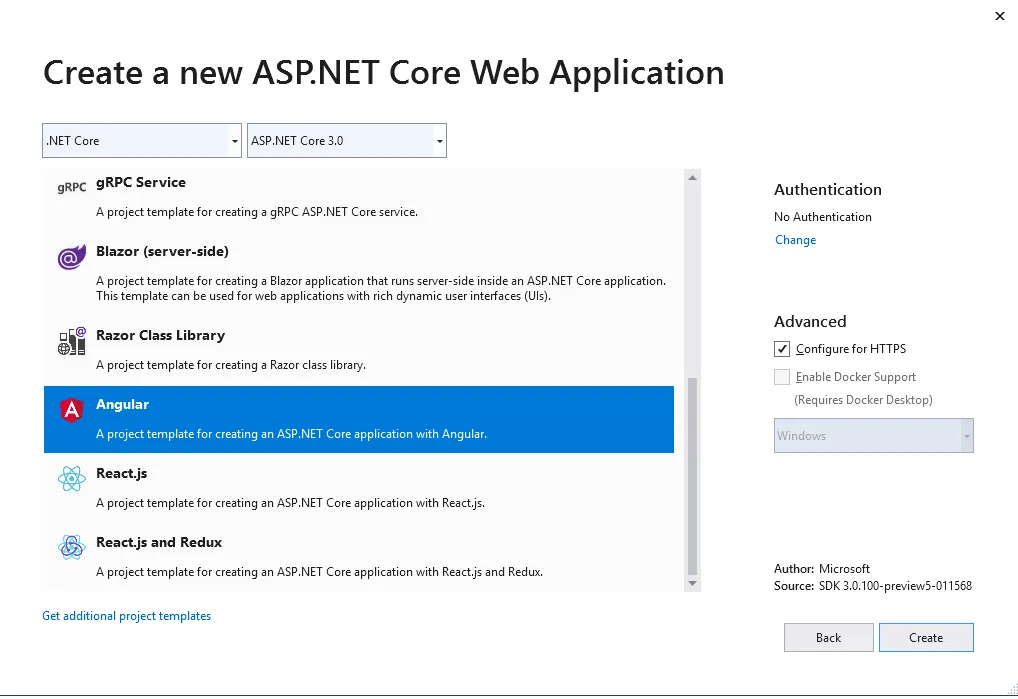This screenshot has height=699, width=1018.
Task: Choose the Blazor (server-side) template title
Action: click(162, 251)
